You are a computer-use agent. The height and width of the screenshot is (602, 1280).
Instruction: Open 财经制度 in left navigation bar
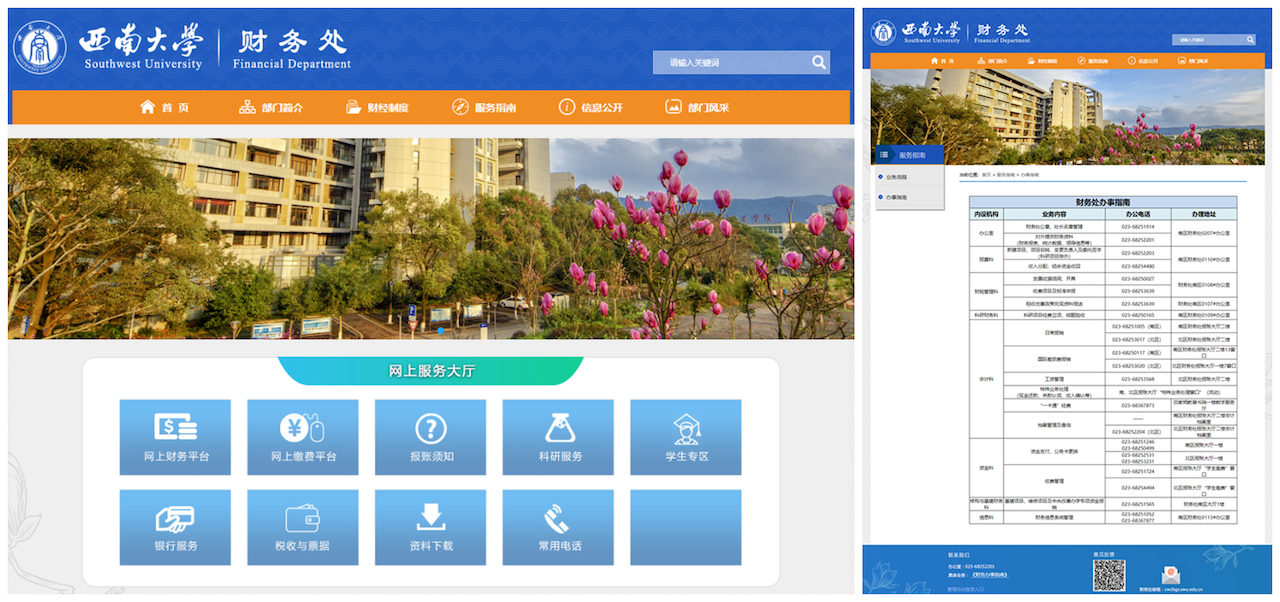(377, 108)
